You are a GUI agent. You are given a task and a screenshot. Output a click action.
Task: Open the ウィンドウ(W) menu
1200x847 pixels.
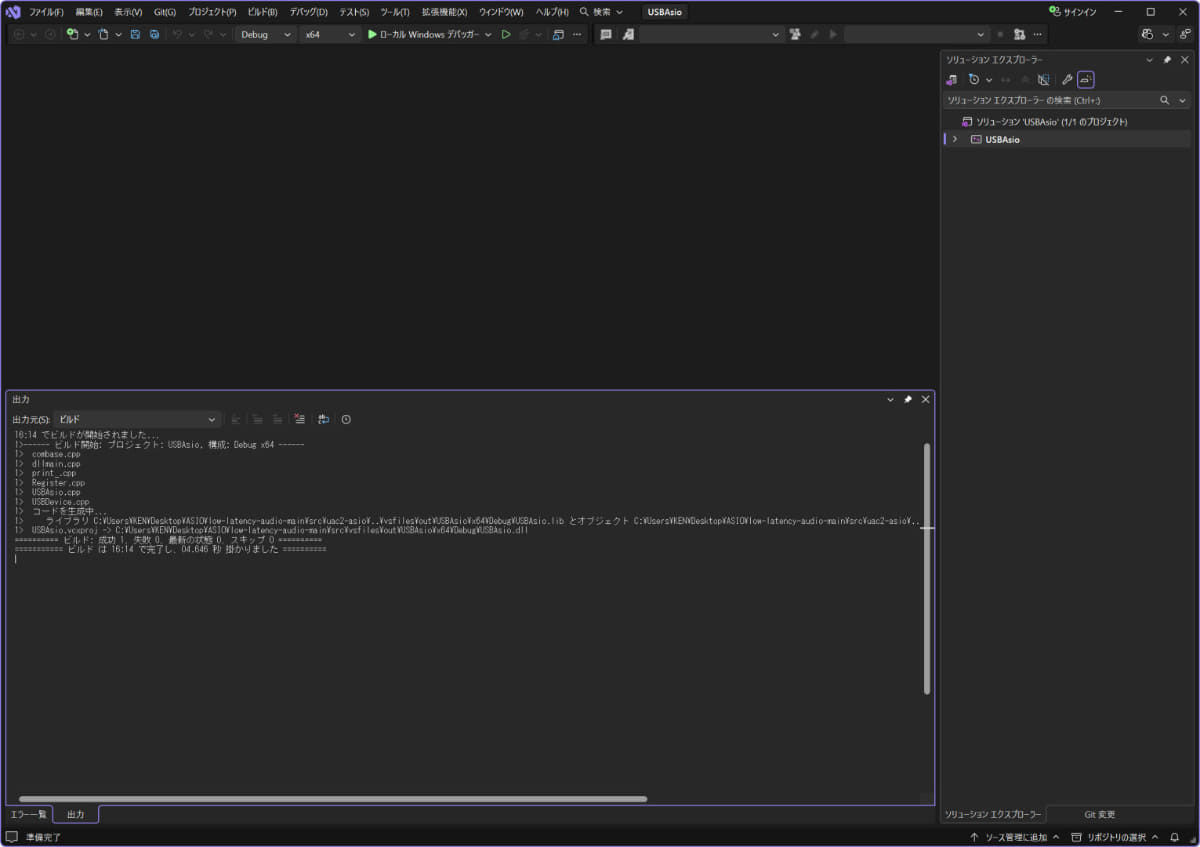(x=501, y=12)
